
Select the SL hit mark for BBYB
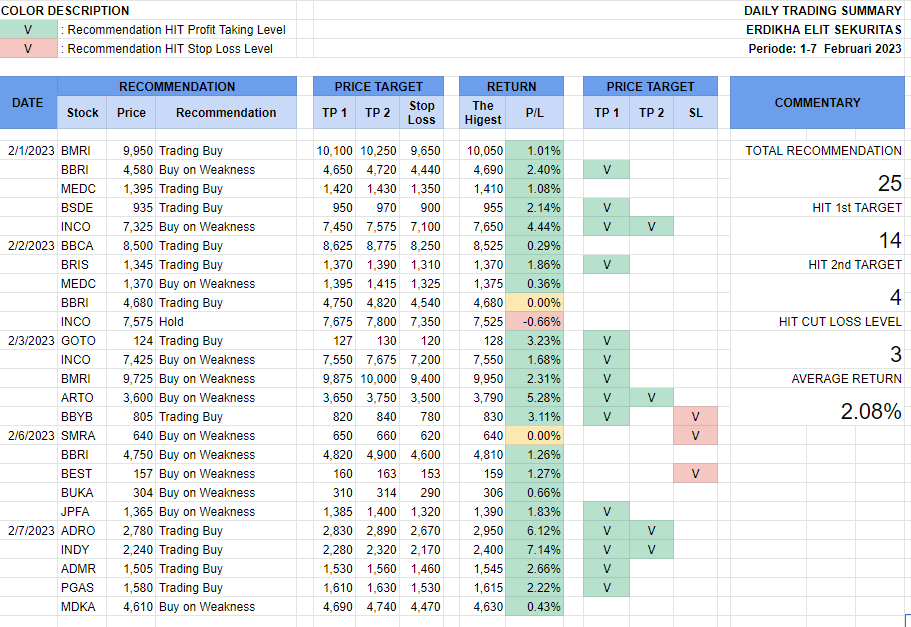pyautogui.click(x=696, y=417)
